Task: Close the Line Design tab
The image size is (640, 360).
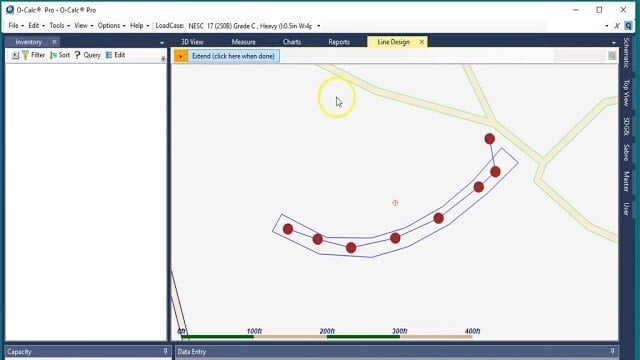Action: 422,42
